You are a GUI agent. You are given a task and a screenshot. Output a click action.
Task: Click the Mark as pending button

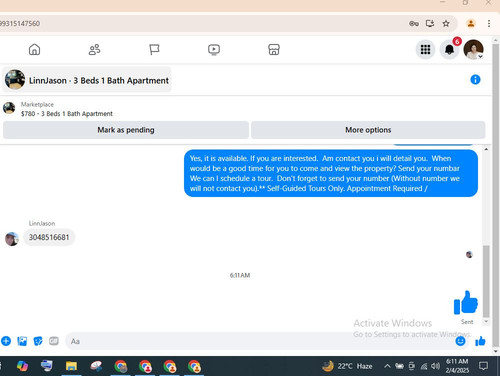point(126,130)
